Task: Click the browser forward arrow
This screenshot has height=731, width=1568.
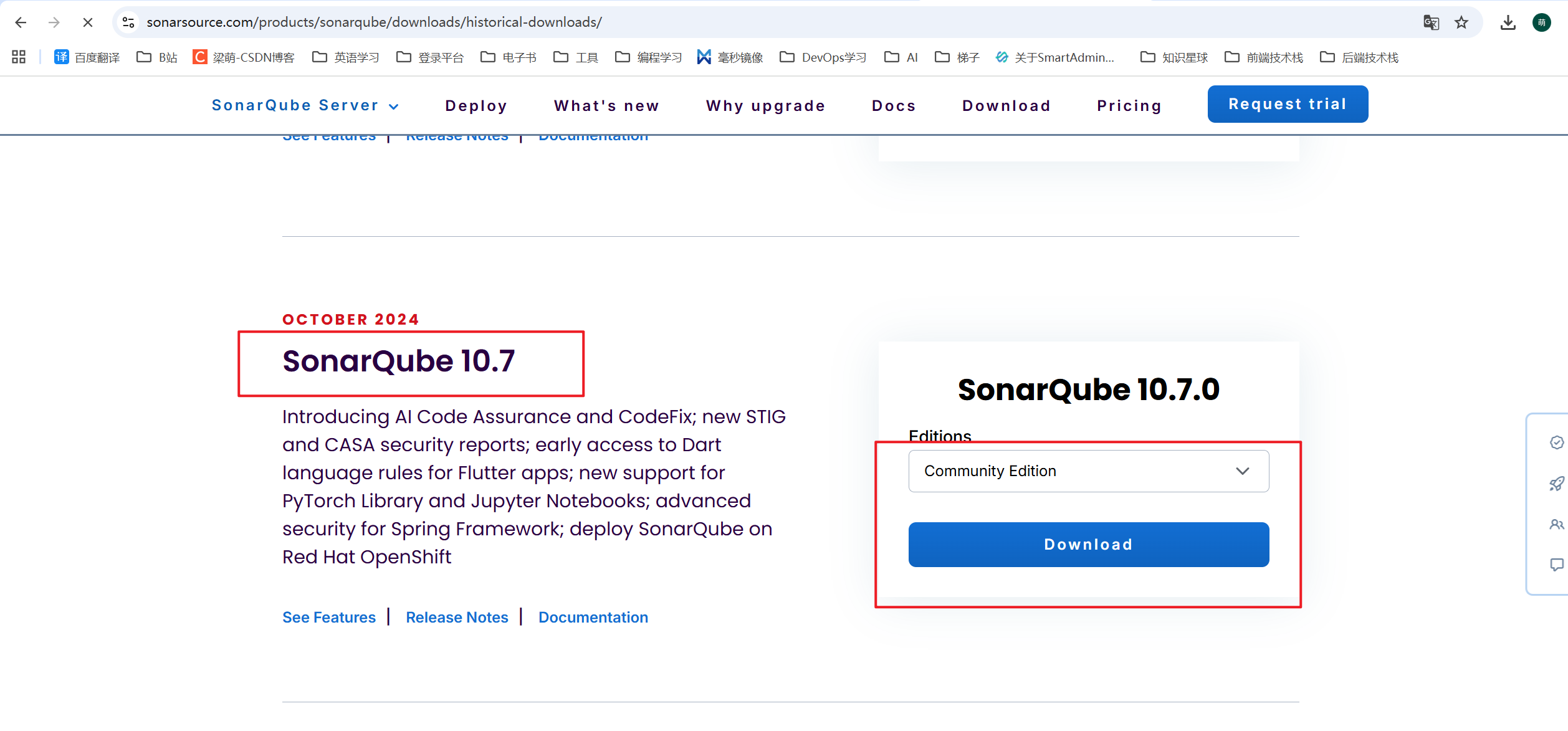Action: point(54,22)
